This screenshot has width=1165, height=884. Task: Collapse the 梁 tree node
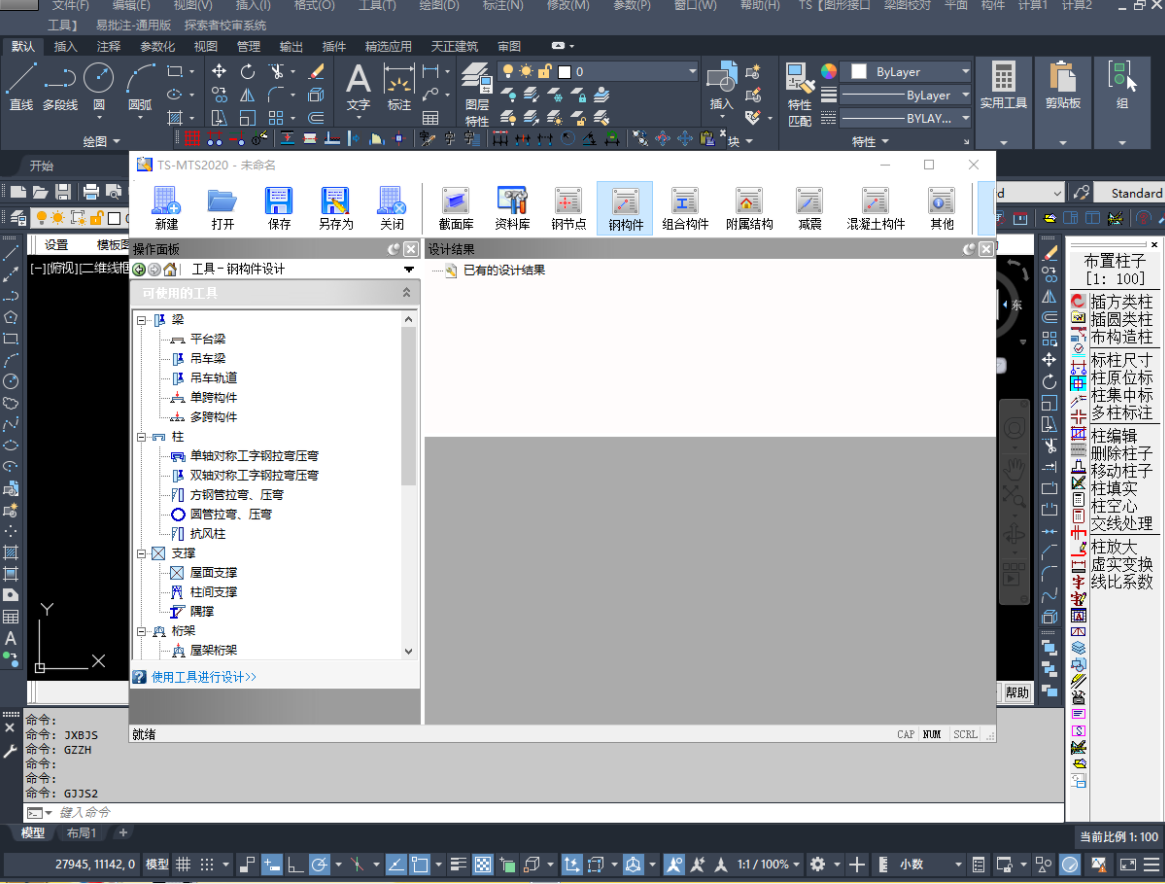click(x=141, y=320)
